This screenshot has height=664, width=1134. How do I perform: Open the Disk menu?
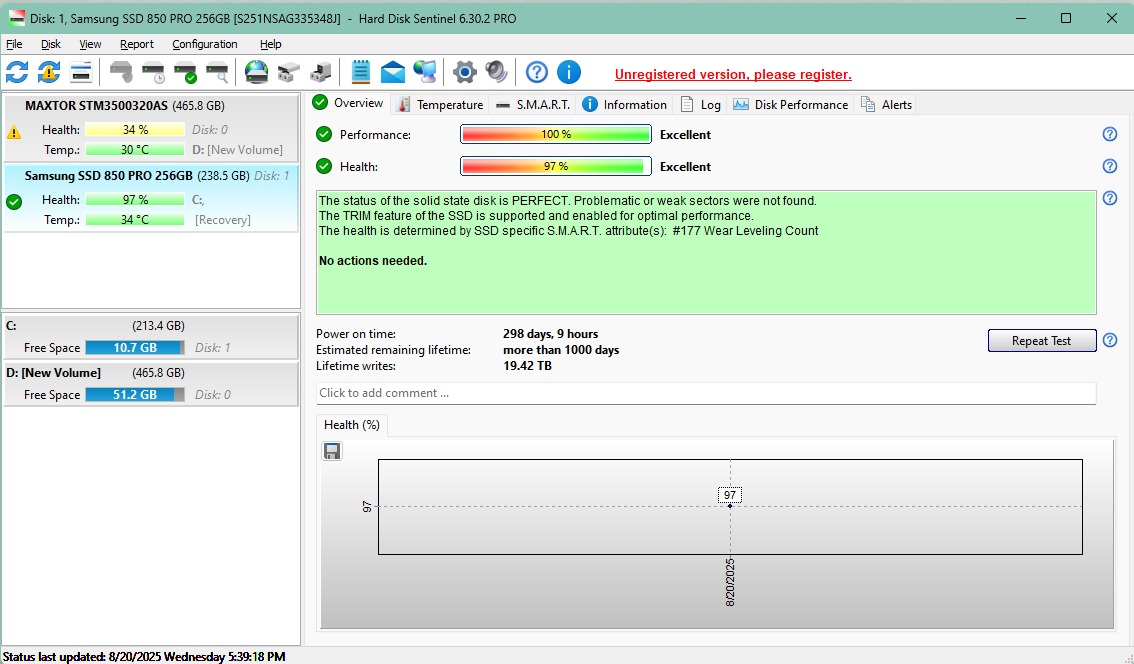point(51,44)
